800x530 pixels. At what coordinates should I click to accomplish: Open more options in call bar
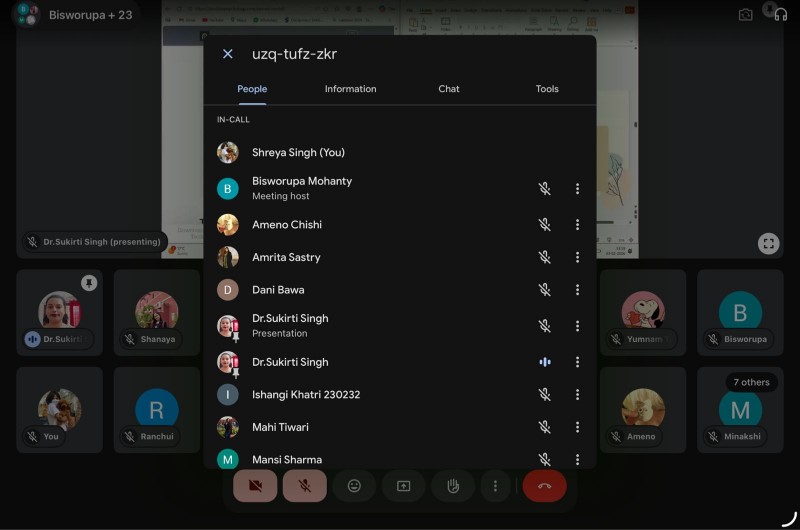(495, 486)
